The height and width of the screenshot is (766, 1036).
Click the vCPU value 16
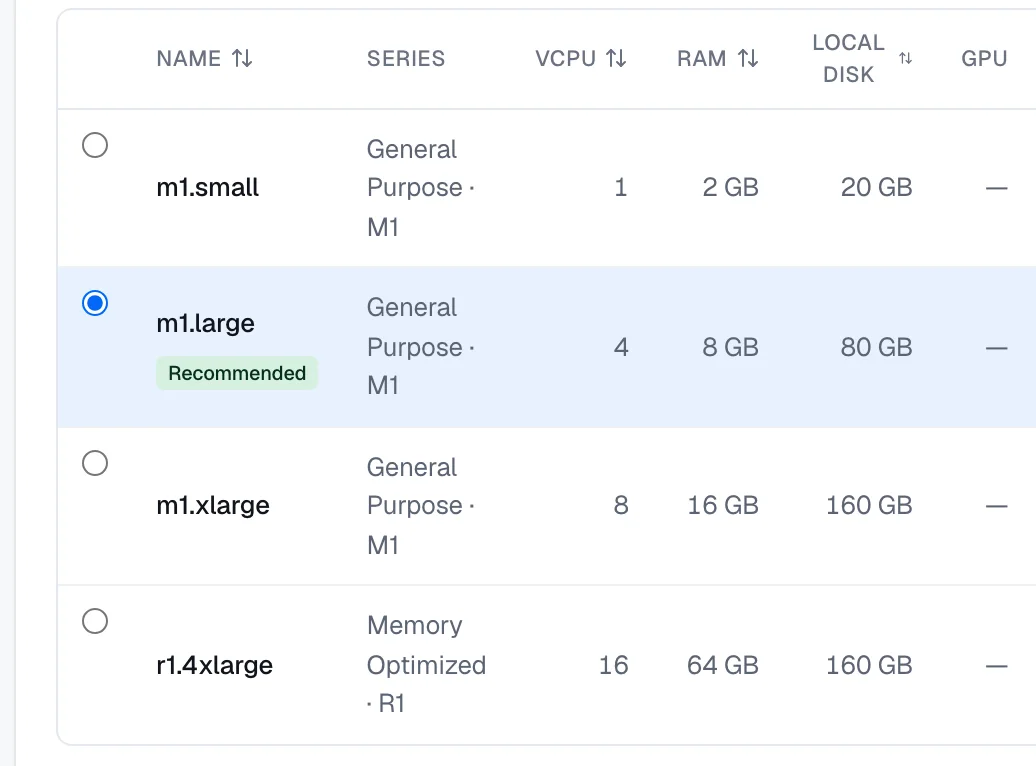(613, 665)
